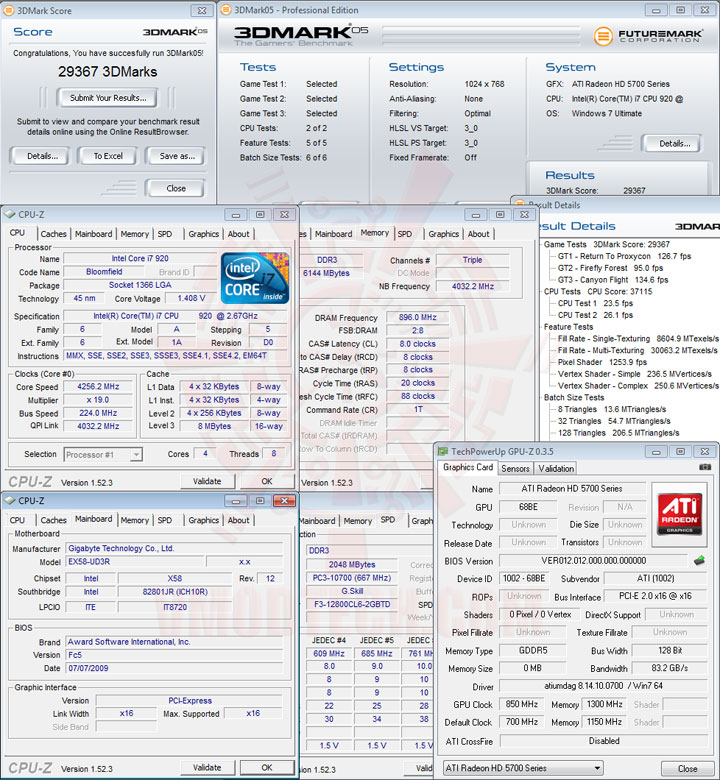This screenshot has height=780, width=720.
Task: Click Validate in the Processor CPU-Z window
Action: pyautogui.click(x=207, y=482)
